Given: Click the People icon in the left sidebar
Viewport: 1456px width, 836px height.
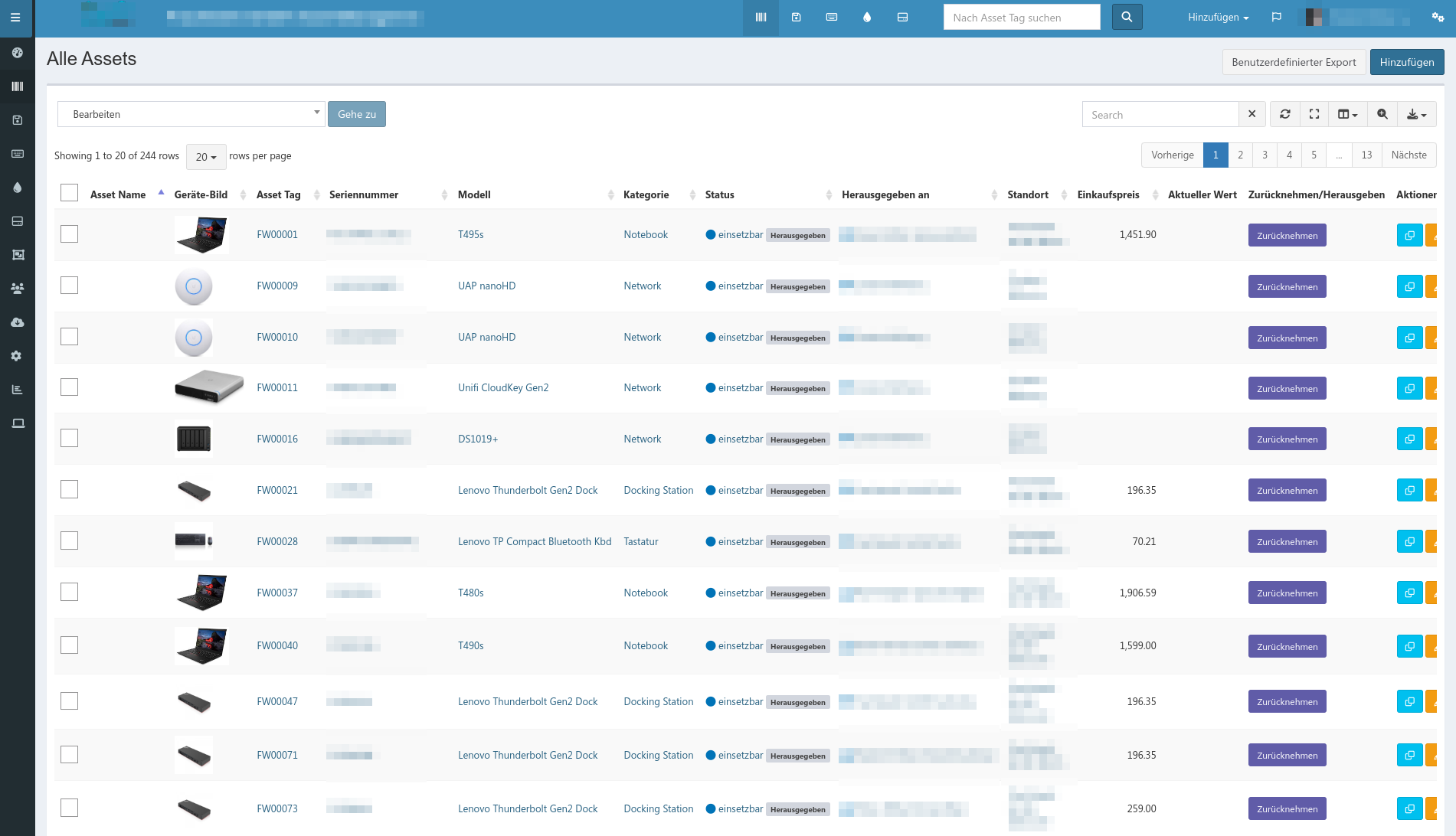Looking at the screenshot, I should pos(17,289).
